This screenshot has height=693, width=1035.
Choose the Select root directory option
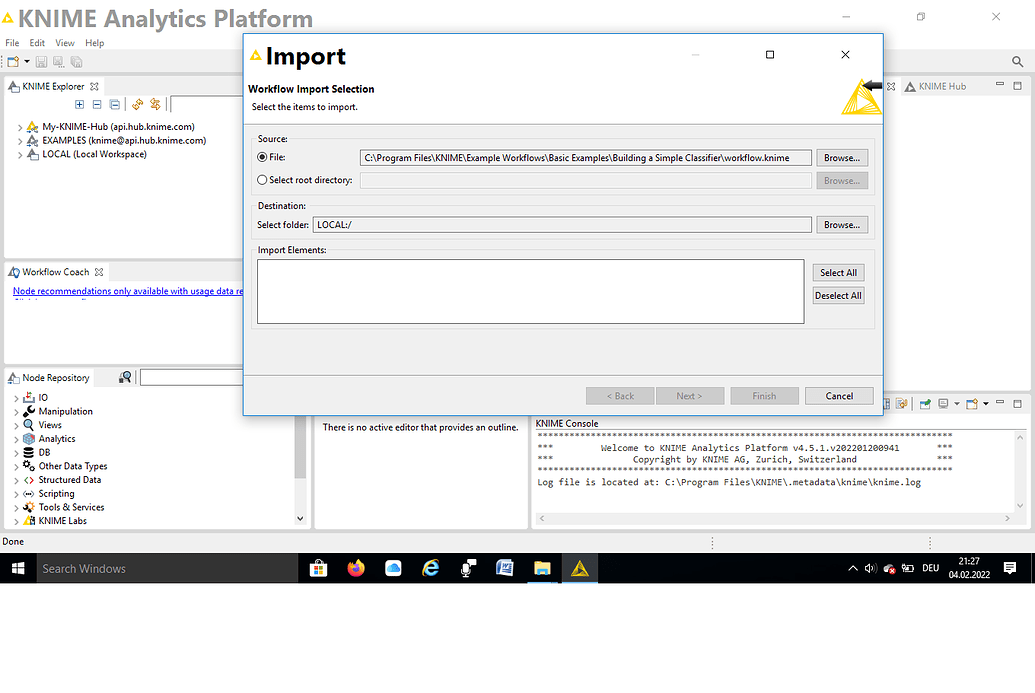(x=262, y=180)
